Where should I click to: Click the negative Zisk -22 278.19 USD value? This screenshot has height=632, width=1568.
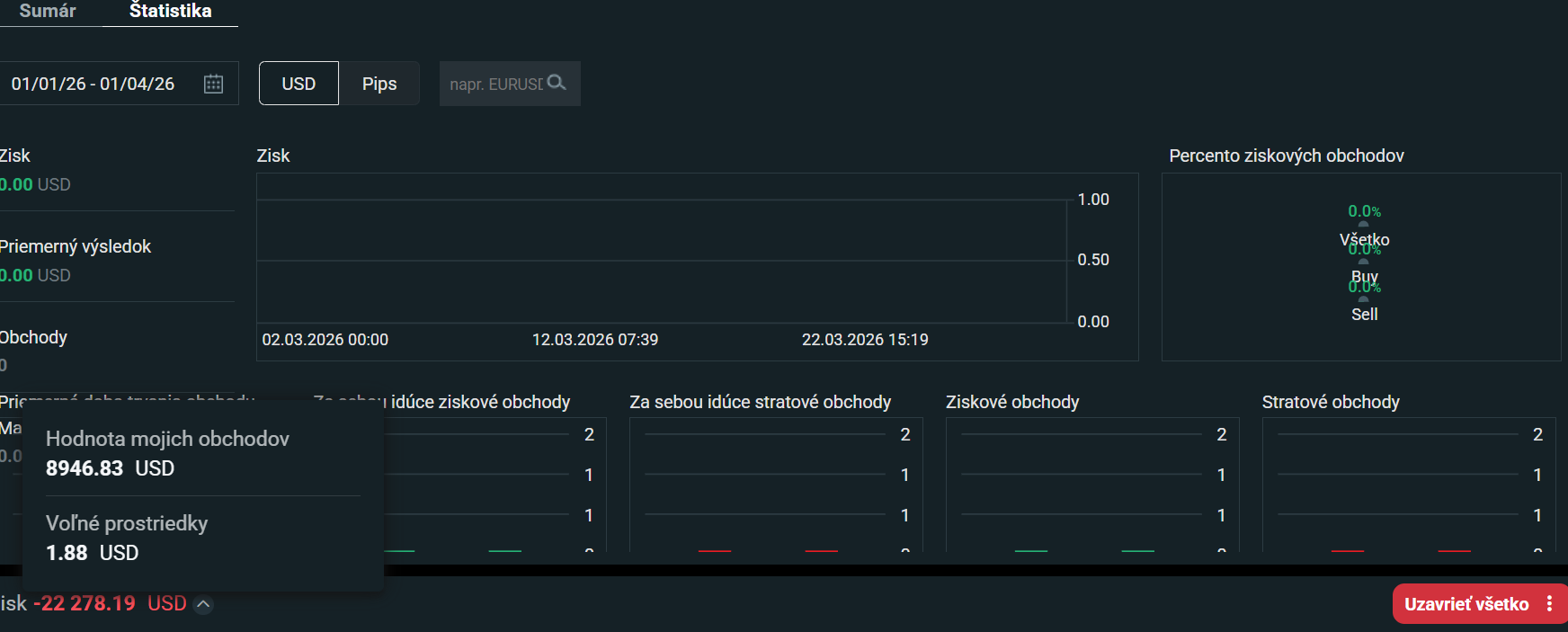[x=110, y=603]
